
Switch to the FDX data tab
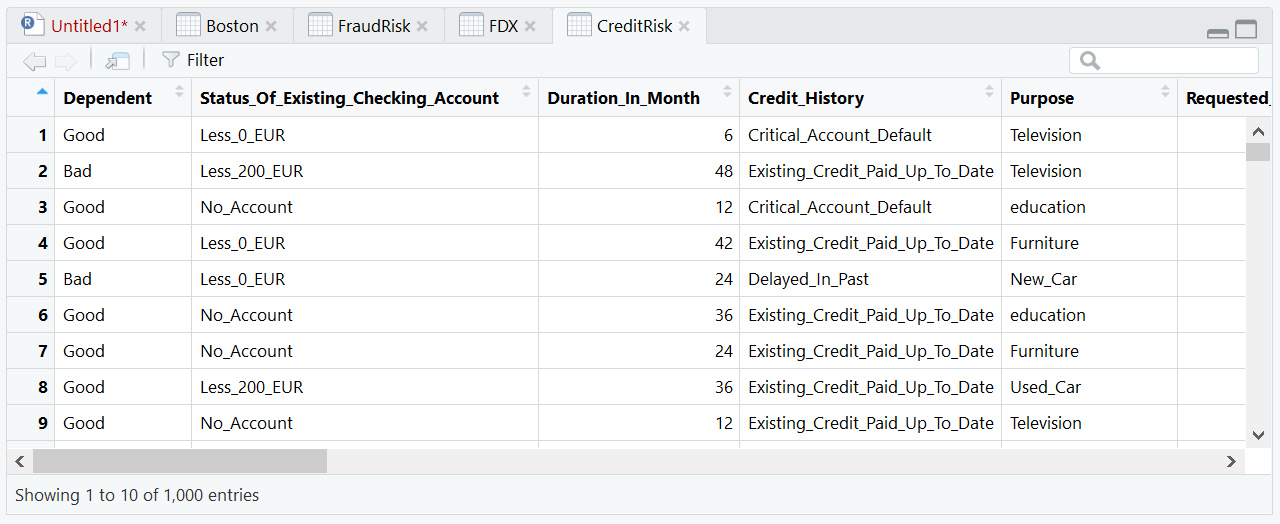point(503,26)
